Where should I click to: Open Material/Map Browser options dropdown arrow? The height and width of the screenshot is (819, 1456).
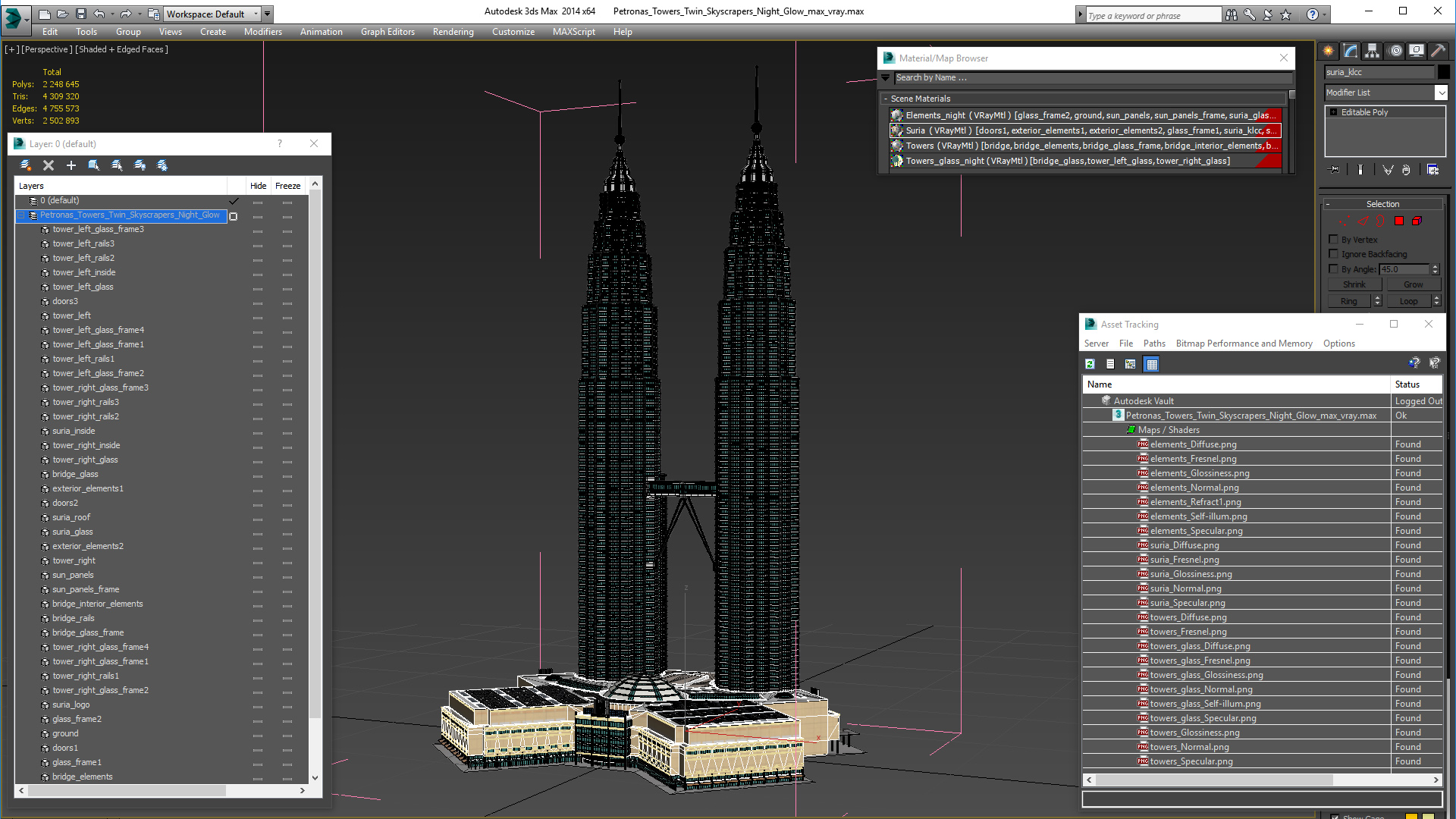pyautogui.click(x=886, y=77)
